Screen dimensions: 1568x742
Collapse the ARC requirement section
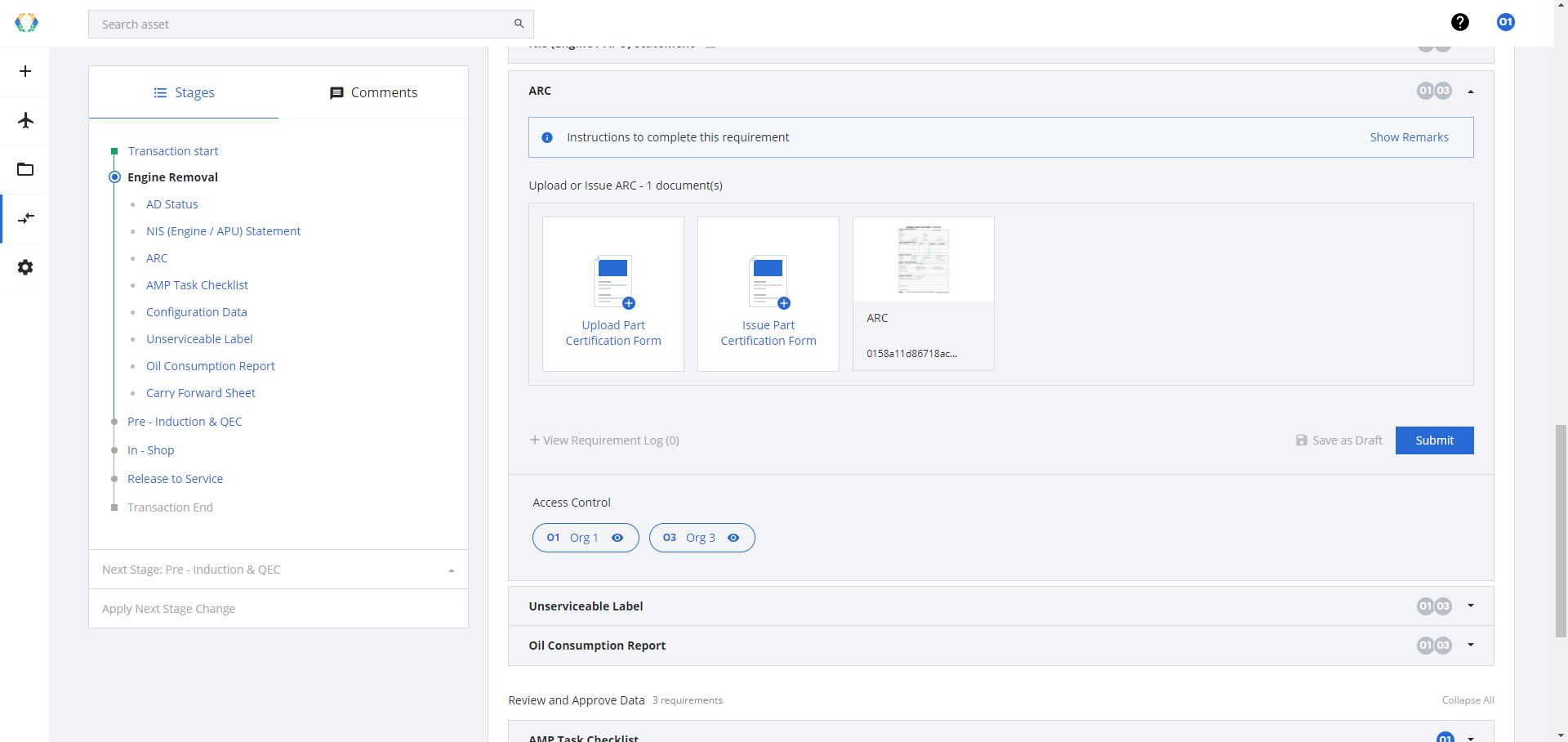[x=1471, y=92]
